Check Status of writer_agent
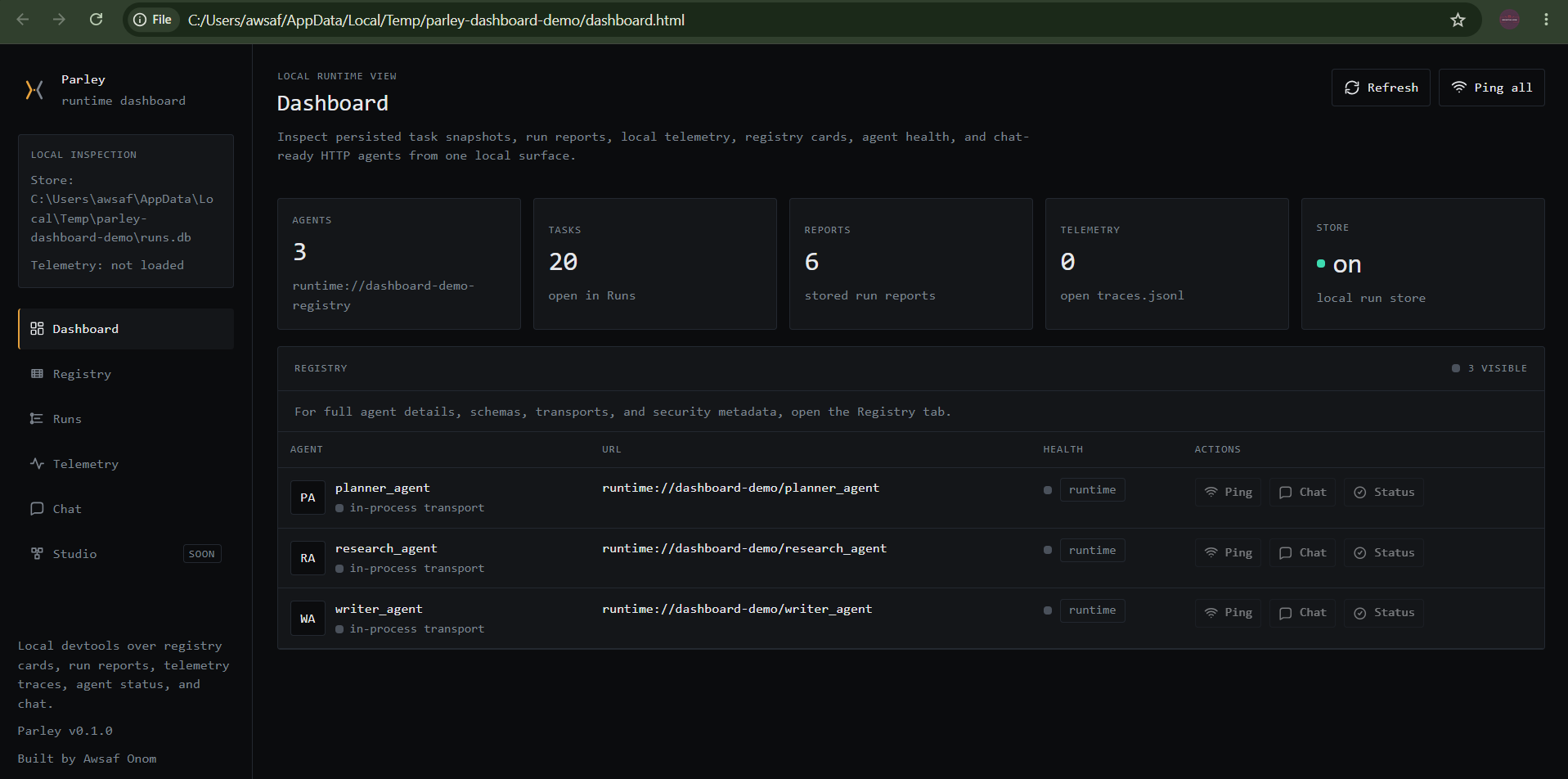This screenshot has height=779, width=1568. 1384,613
